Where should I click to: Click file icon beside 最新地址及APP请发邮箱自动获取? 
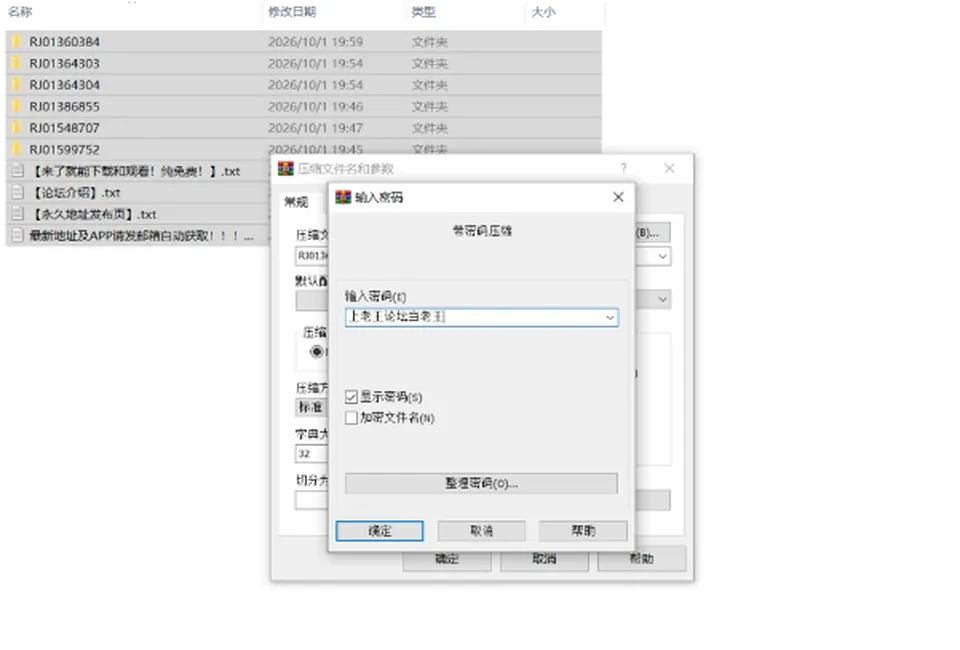(x=18, y=236)
